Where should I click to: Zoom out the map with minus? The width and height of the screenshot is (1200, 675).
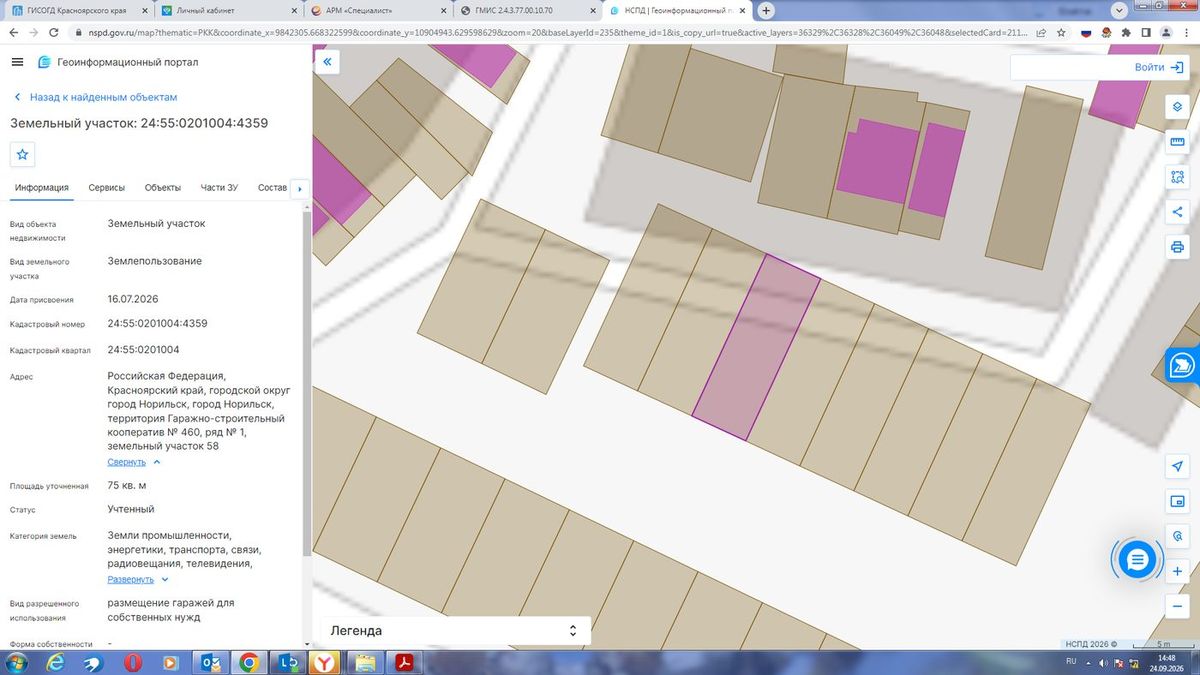(1177, 606)
